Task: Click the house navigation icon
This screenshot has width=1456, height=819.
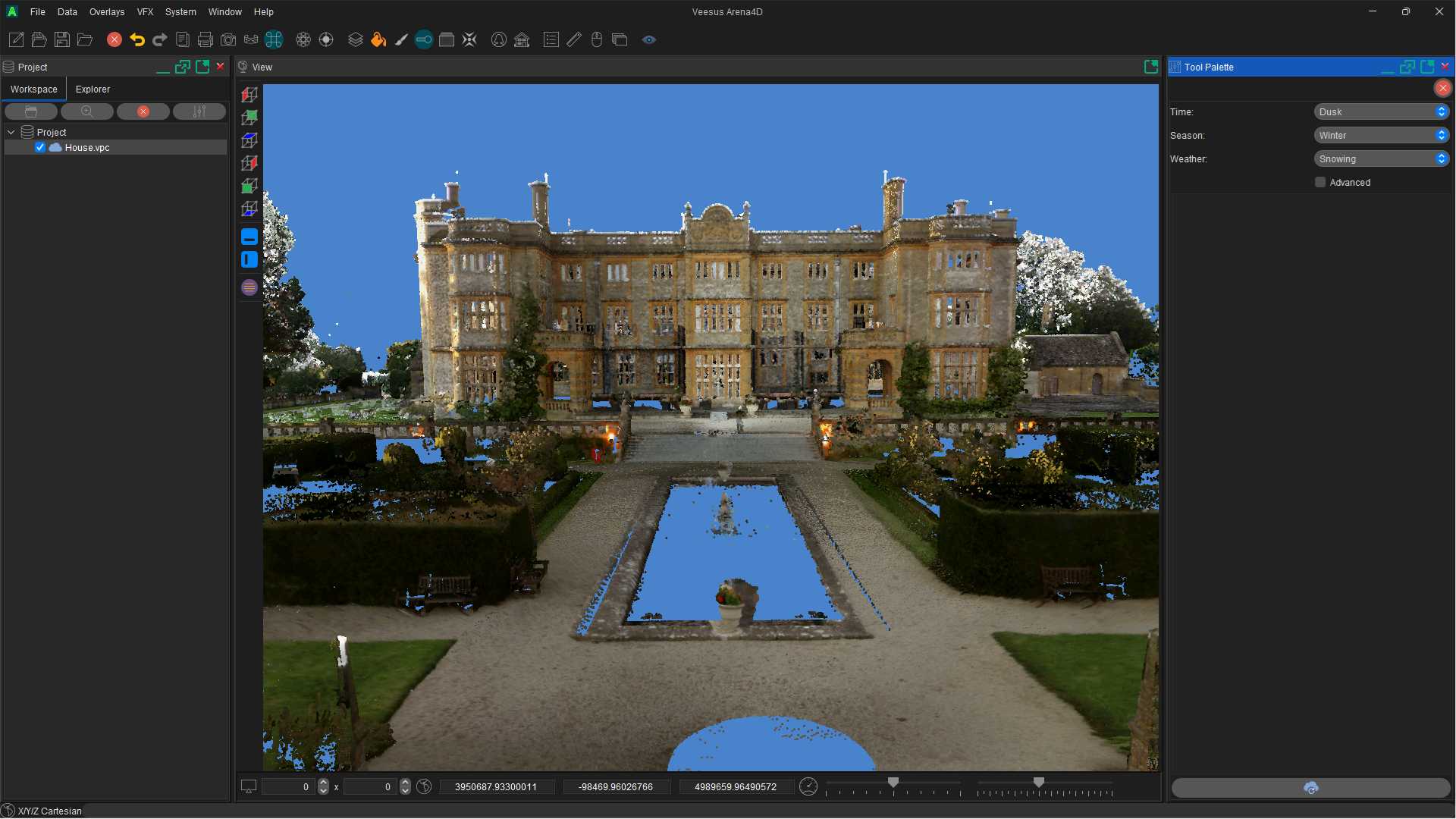Action: 521,39
